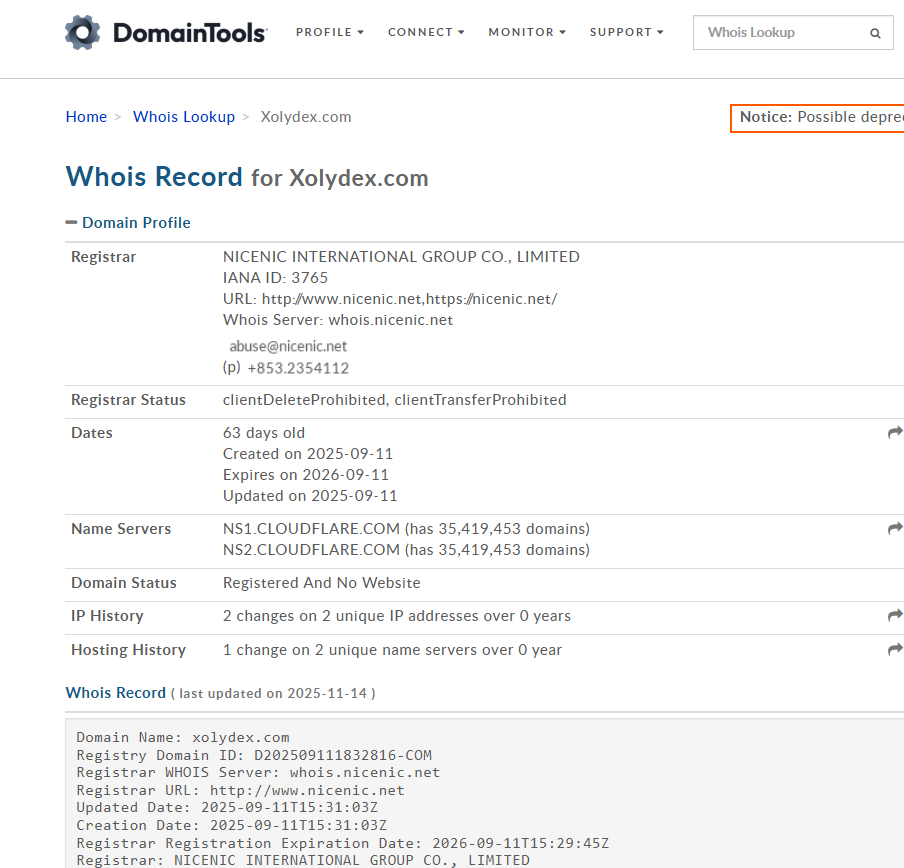This screenshot has width=904, height=868.
Task: Click into the Whois Lookup search field
Action: [780, 33]
